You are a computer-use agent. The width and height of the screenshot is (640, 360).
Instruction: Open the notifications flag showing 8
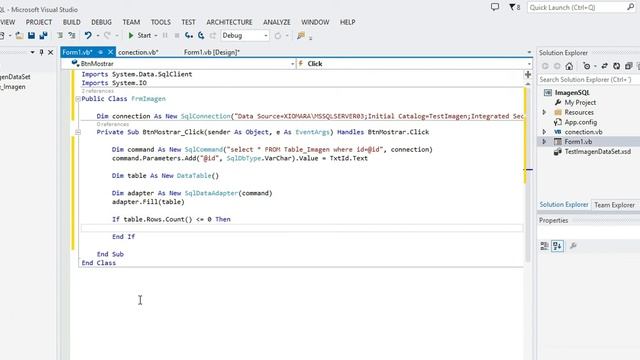click(514, 7)
